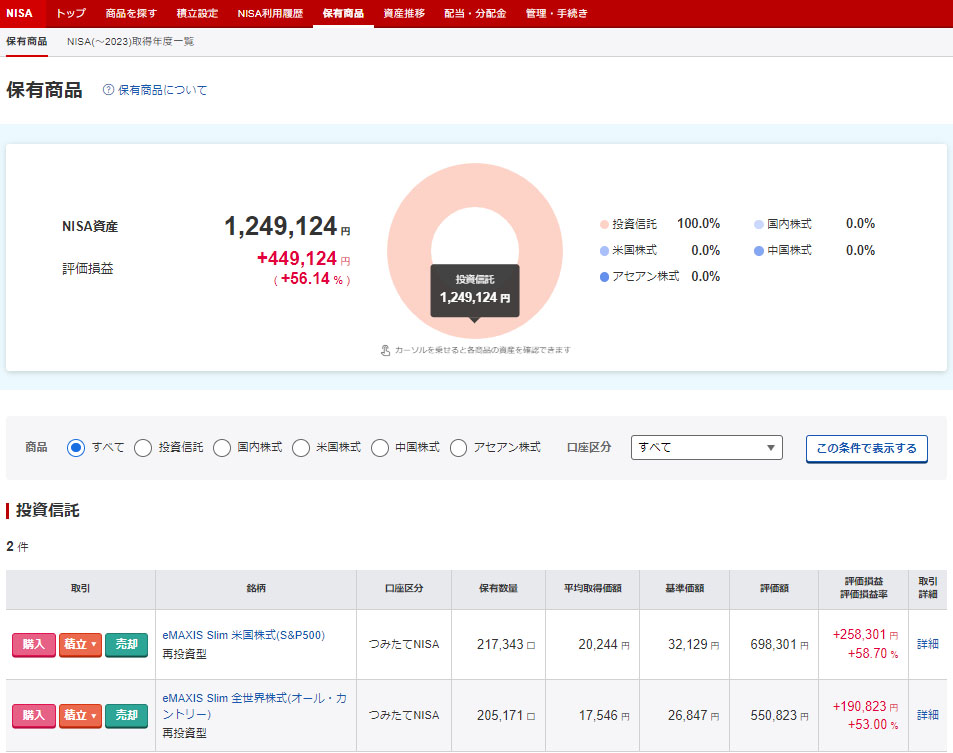Switch to NISA(～2023)取得年度一覧 sub-tab
The image size is (953, 753).
coord(130,42)
